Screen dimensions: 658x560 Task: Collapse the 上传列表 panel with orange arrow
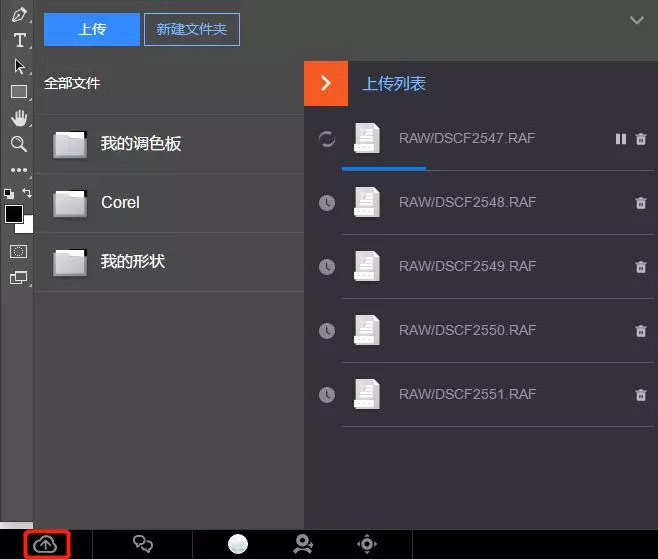click(x=326, y=84)
